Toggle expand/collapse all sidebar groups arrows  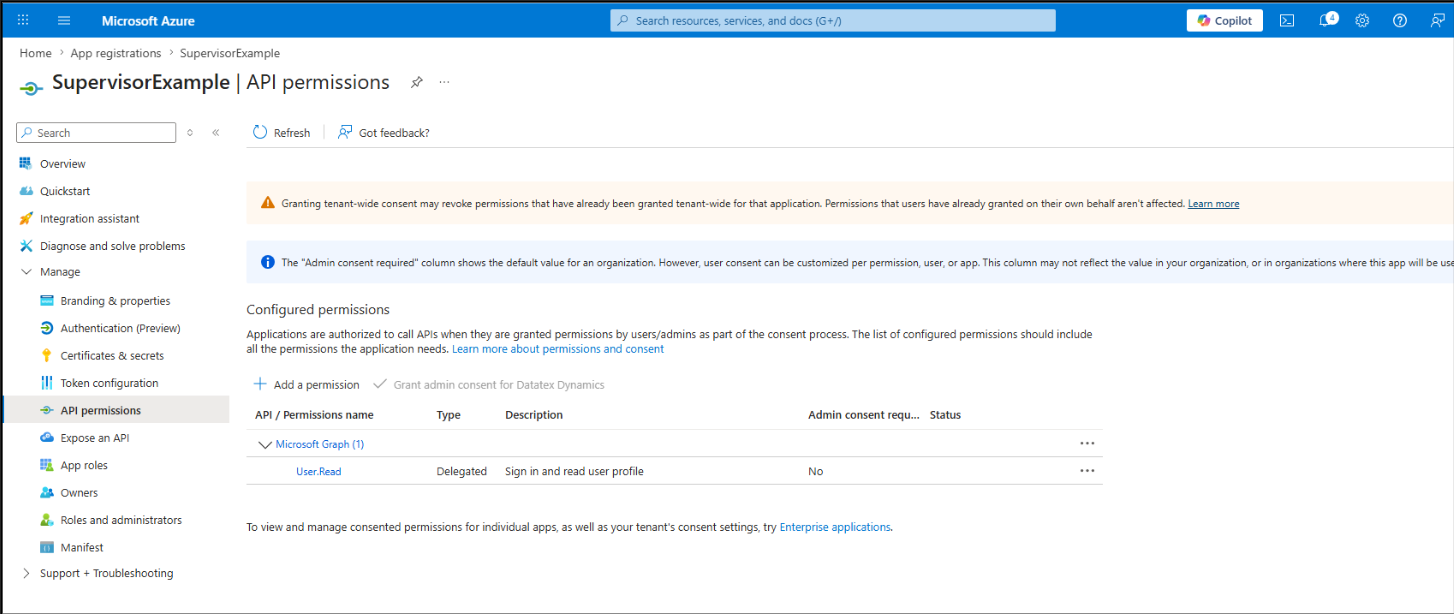click(x=190, y=132)
